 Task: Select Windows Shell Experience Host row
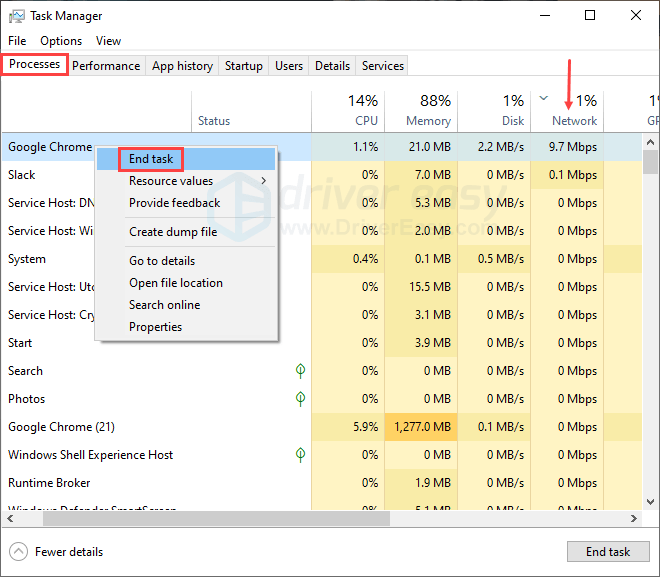pos(322,455)
